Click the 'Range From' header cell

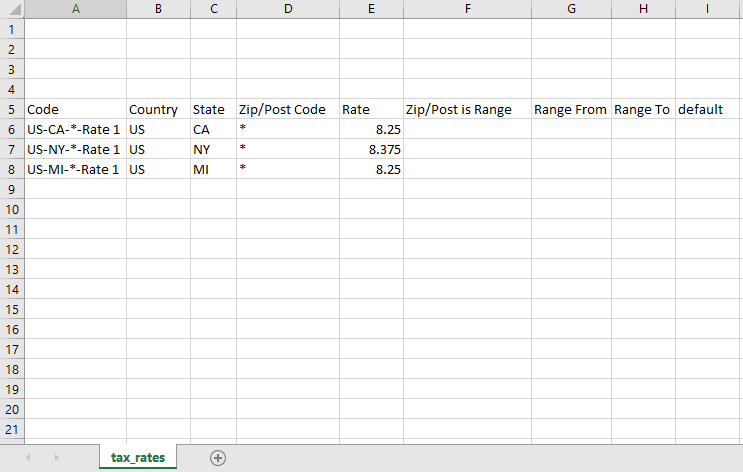click(571, 109)
